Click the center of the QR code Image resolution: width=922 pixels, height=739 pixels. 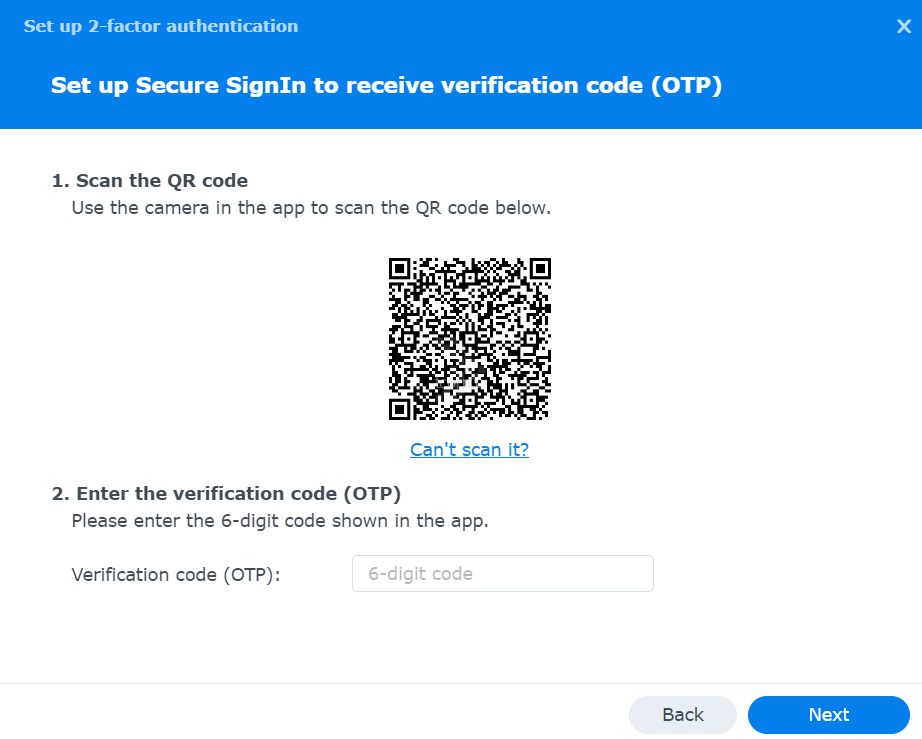pos(470,339)
